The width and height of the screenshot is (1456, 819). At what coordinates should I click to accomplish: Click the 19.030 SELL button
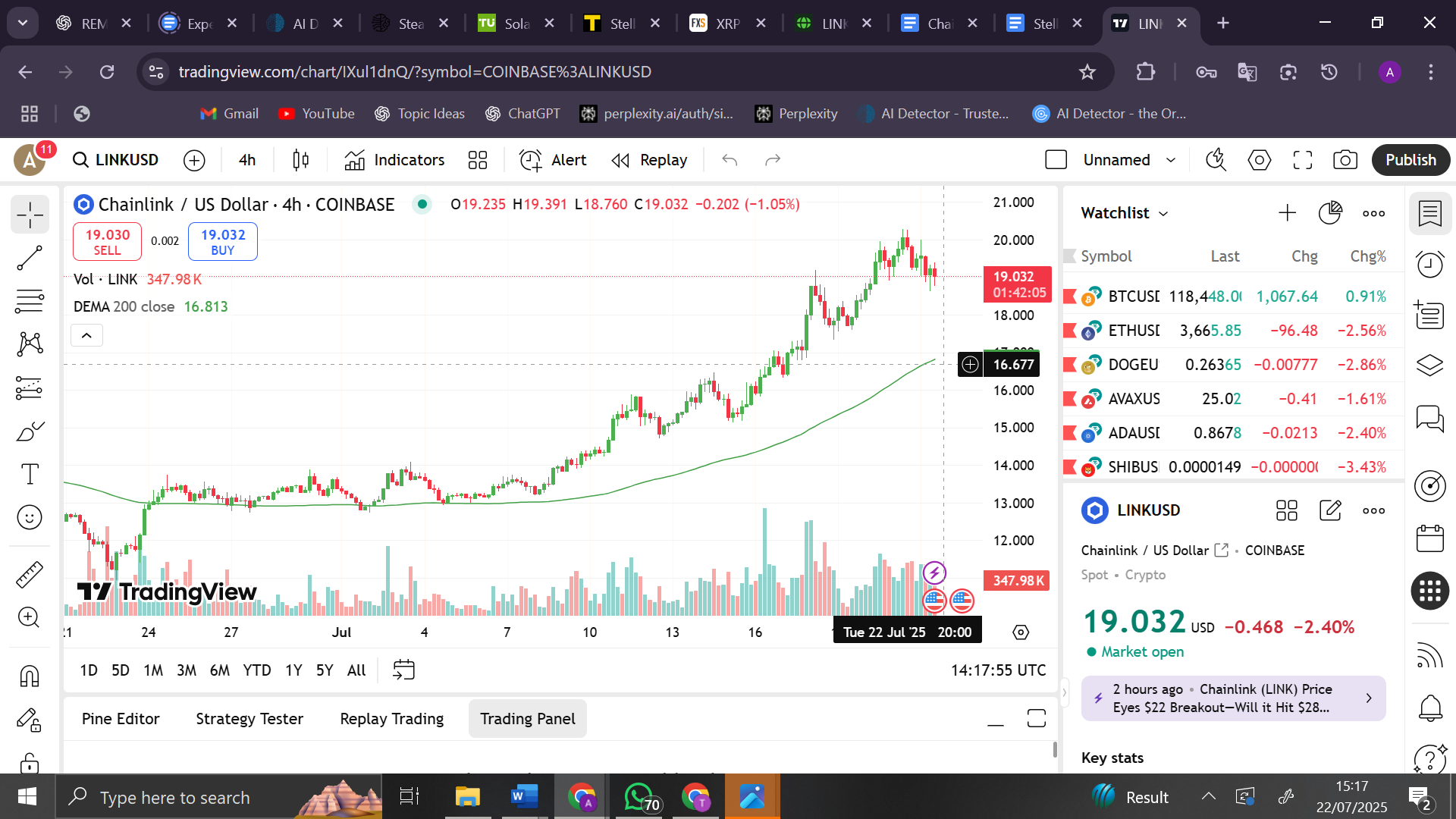pyautogui.click(x=107, y=242)
